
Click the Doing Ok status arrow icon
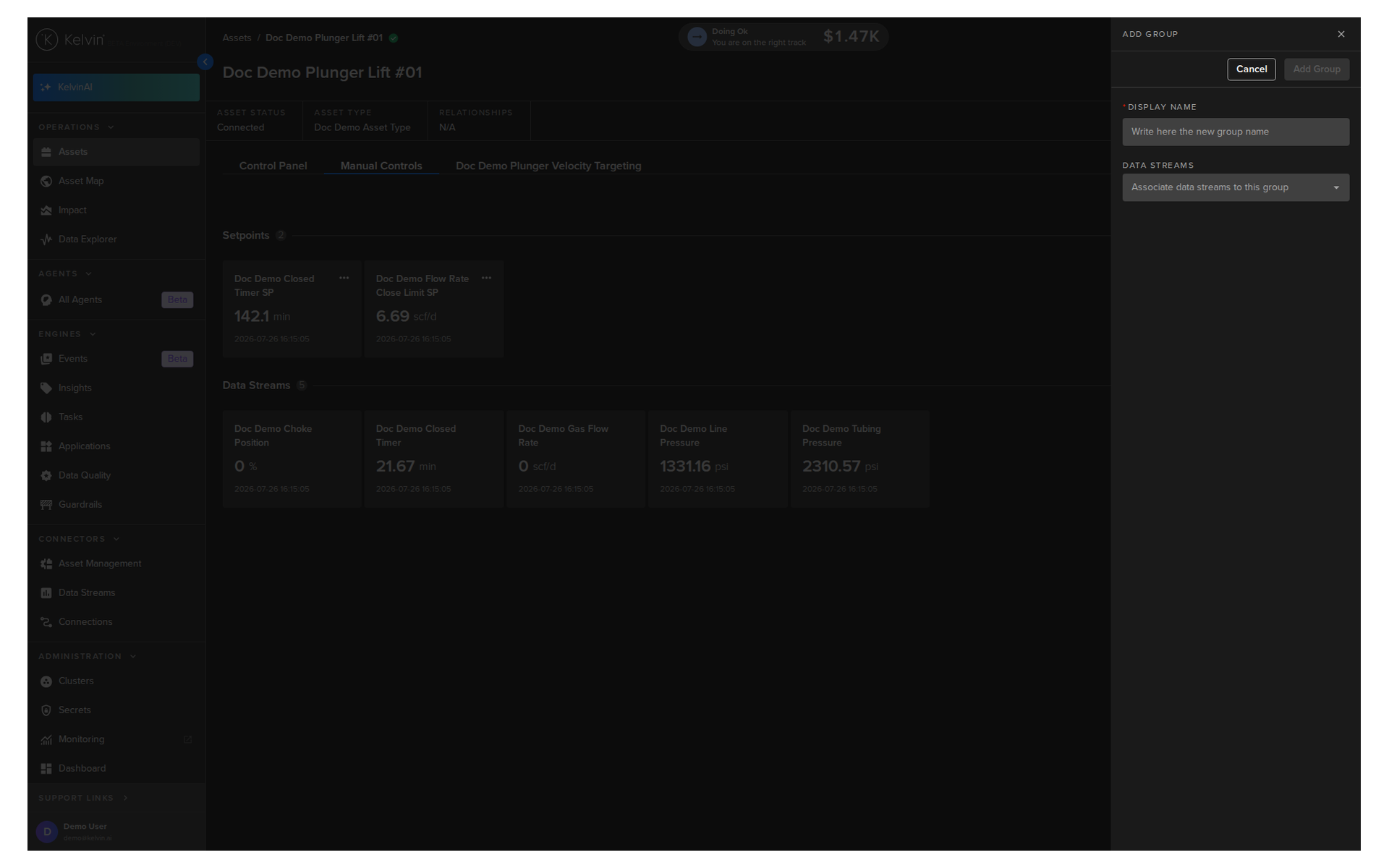tap(697, 37)
